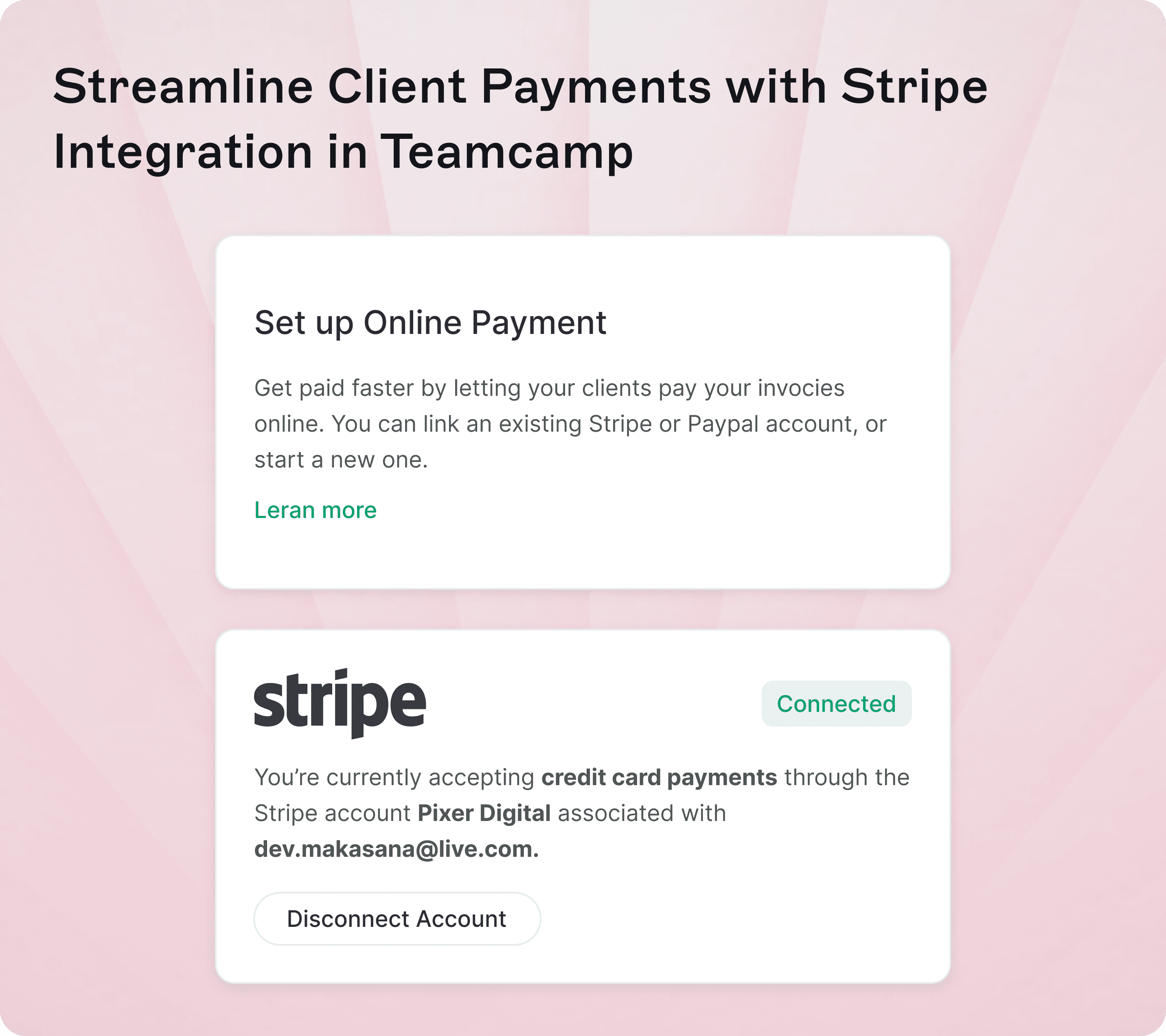The width and height of the screenshot is (1166, 1036).
Task: Click the Connected status badge
Action: tap(836, 703)
